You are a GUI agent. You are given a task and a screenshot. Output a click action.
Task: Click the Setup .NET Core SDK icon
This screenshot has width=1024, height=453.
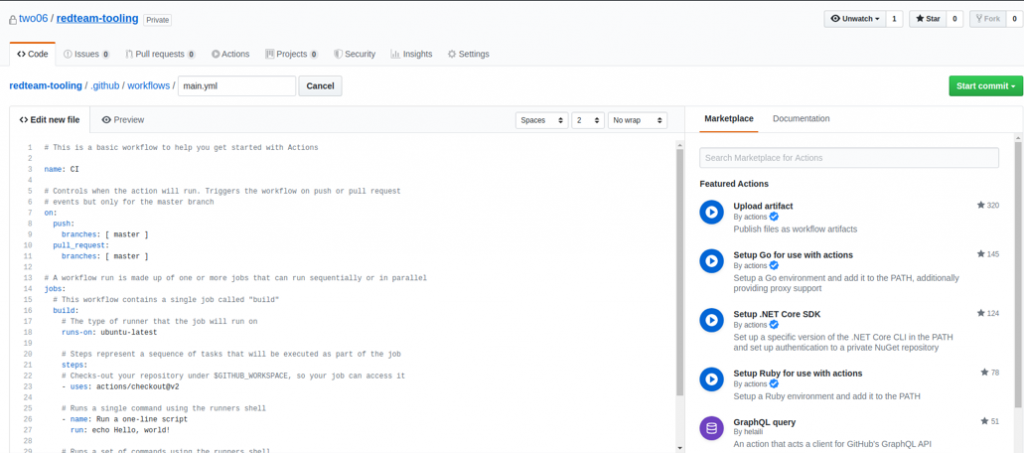[712, 320]
